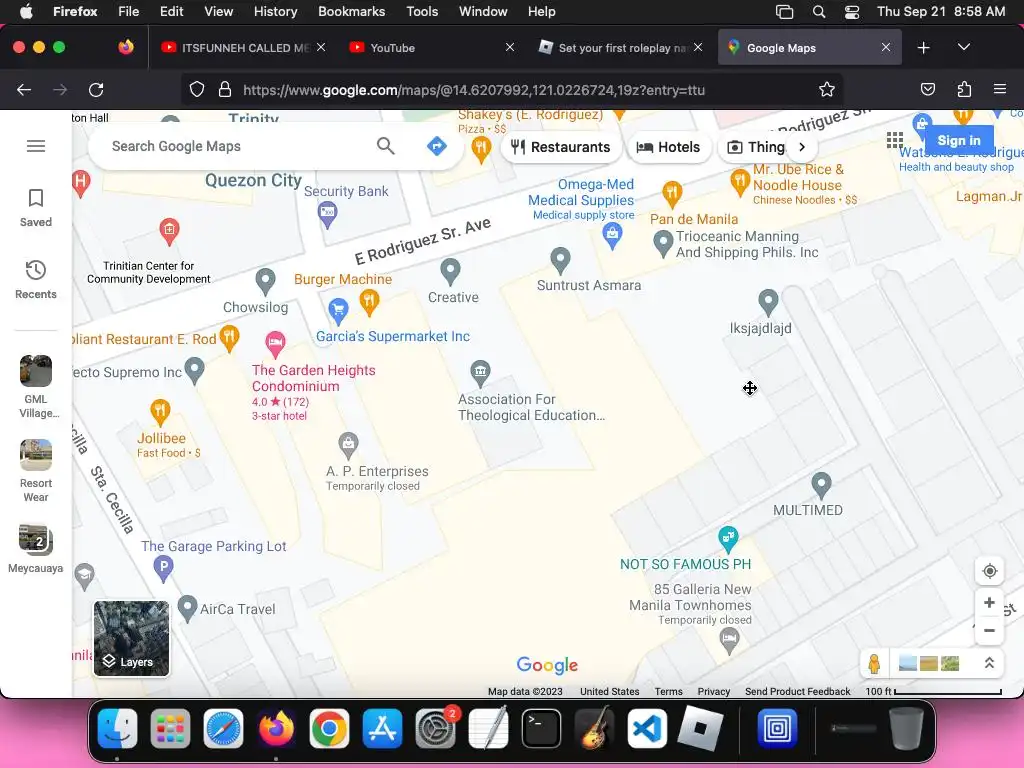Screen dimensions: 1024x768
Task: Center map on your location
Action: (x=989, y=571)
